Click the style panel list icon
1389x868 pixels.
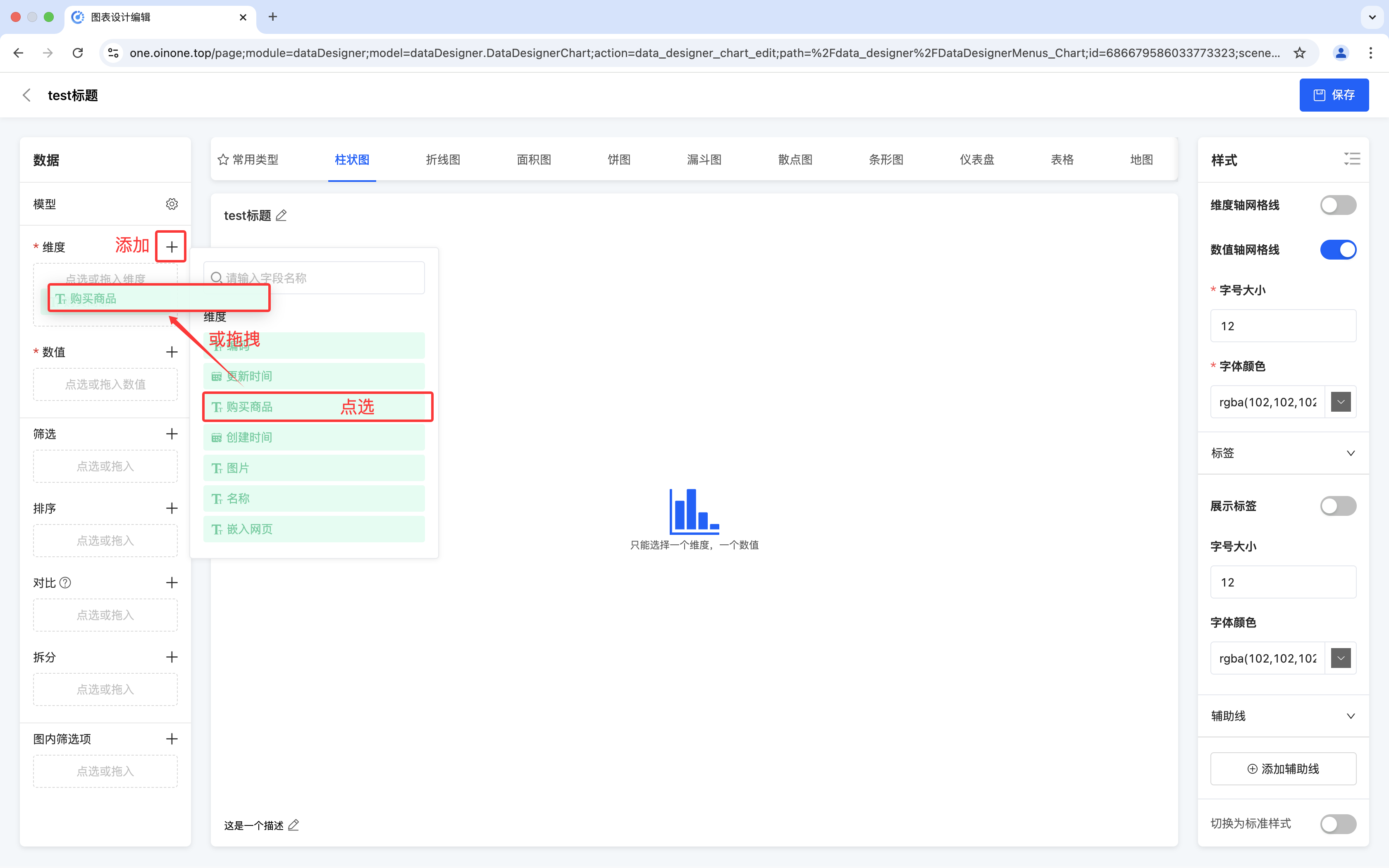point(1352,159)
